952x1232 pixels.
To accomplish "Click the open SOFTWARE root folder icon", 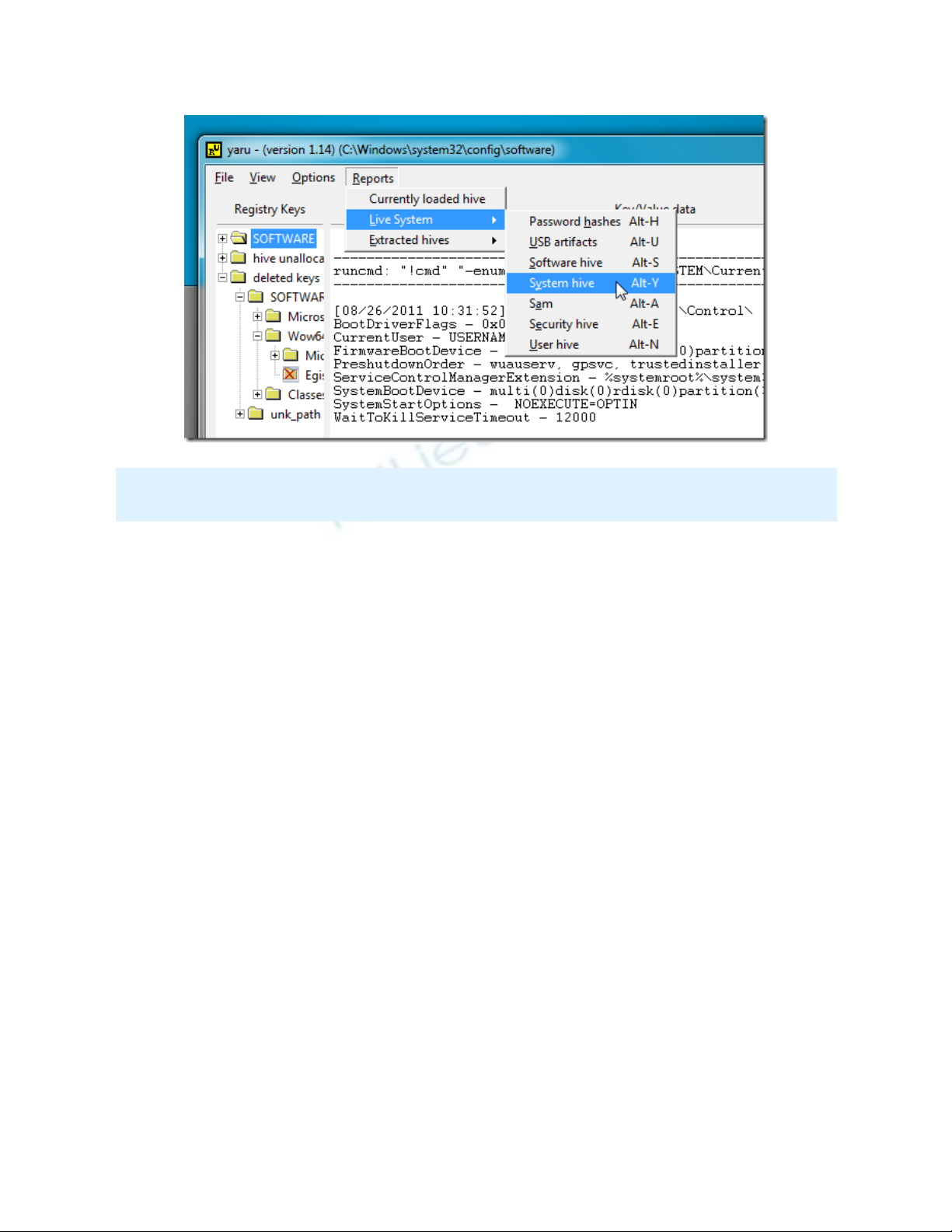I will (x=239, y=239).
